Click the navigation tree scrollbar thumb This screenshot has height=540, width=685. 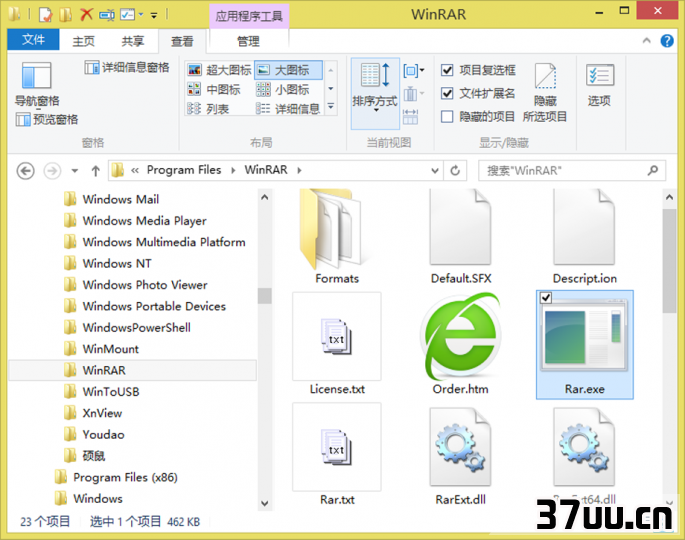coord(264,295)
